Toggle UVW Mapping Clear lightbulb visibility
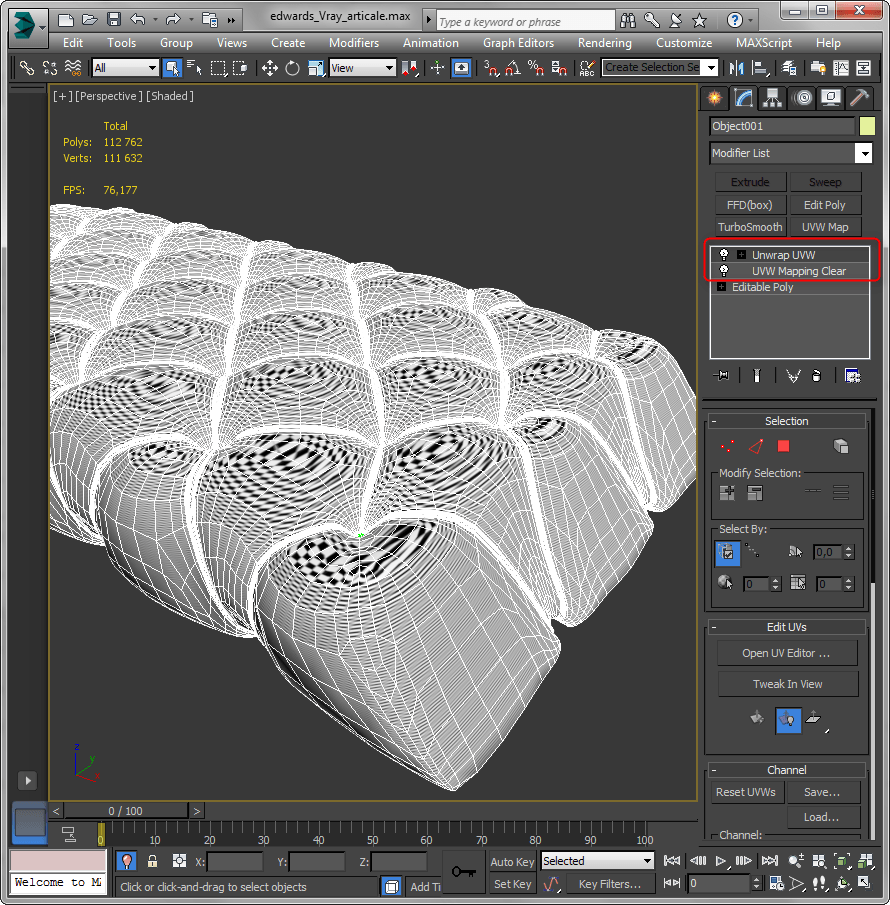890x905 pixels. click(x=723, y=271)
